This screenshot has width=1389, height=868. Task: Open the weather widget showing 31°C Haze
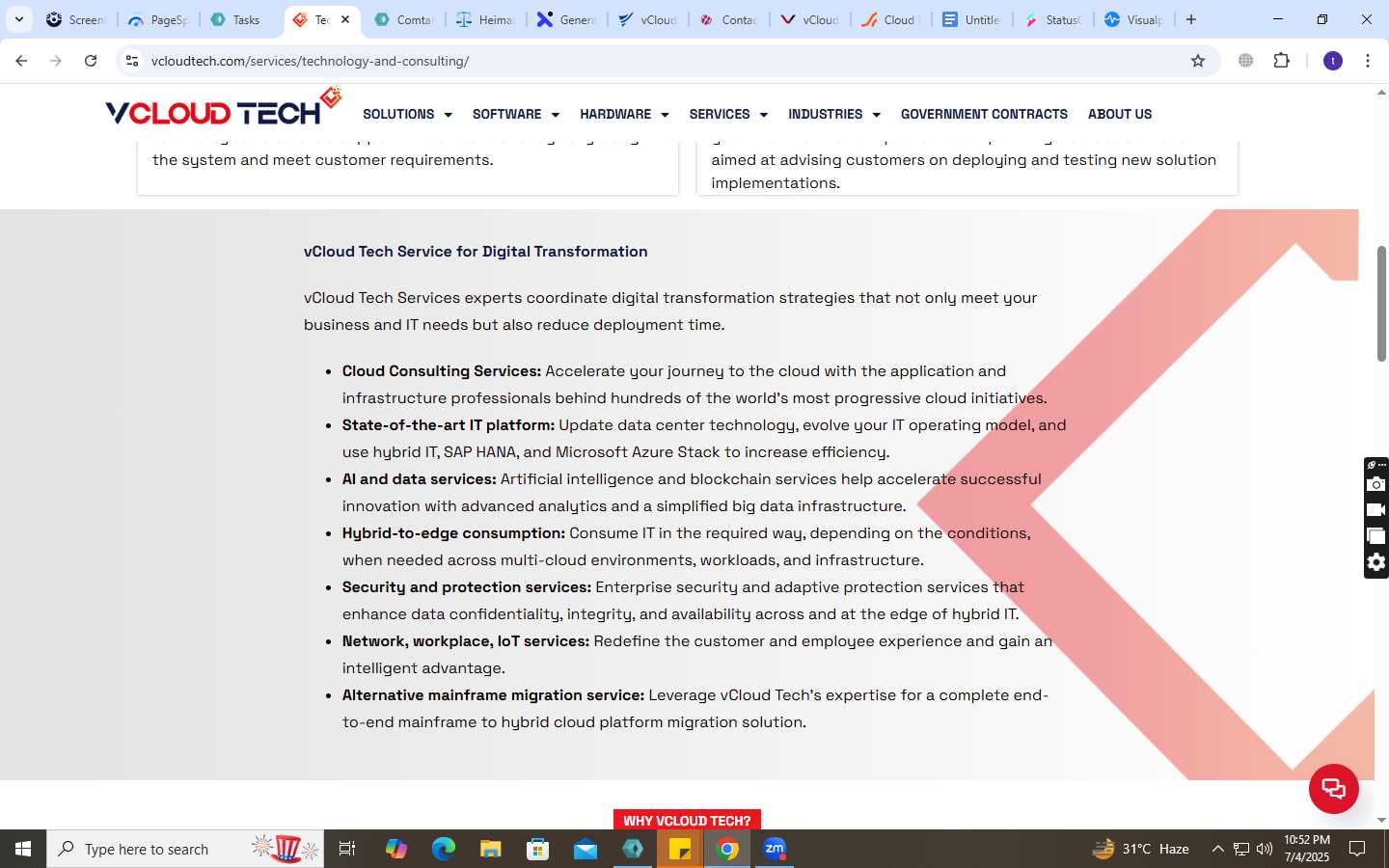pos(1140,849)
